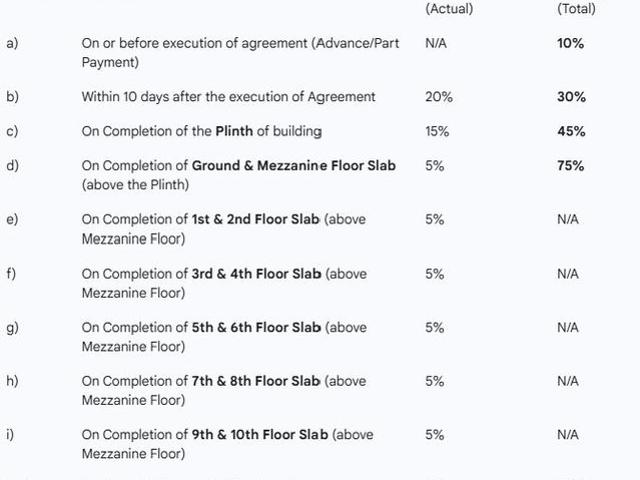640x480 pixels.
Task: Click row label "a)" at left
Action: (12, 43)
